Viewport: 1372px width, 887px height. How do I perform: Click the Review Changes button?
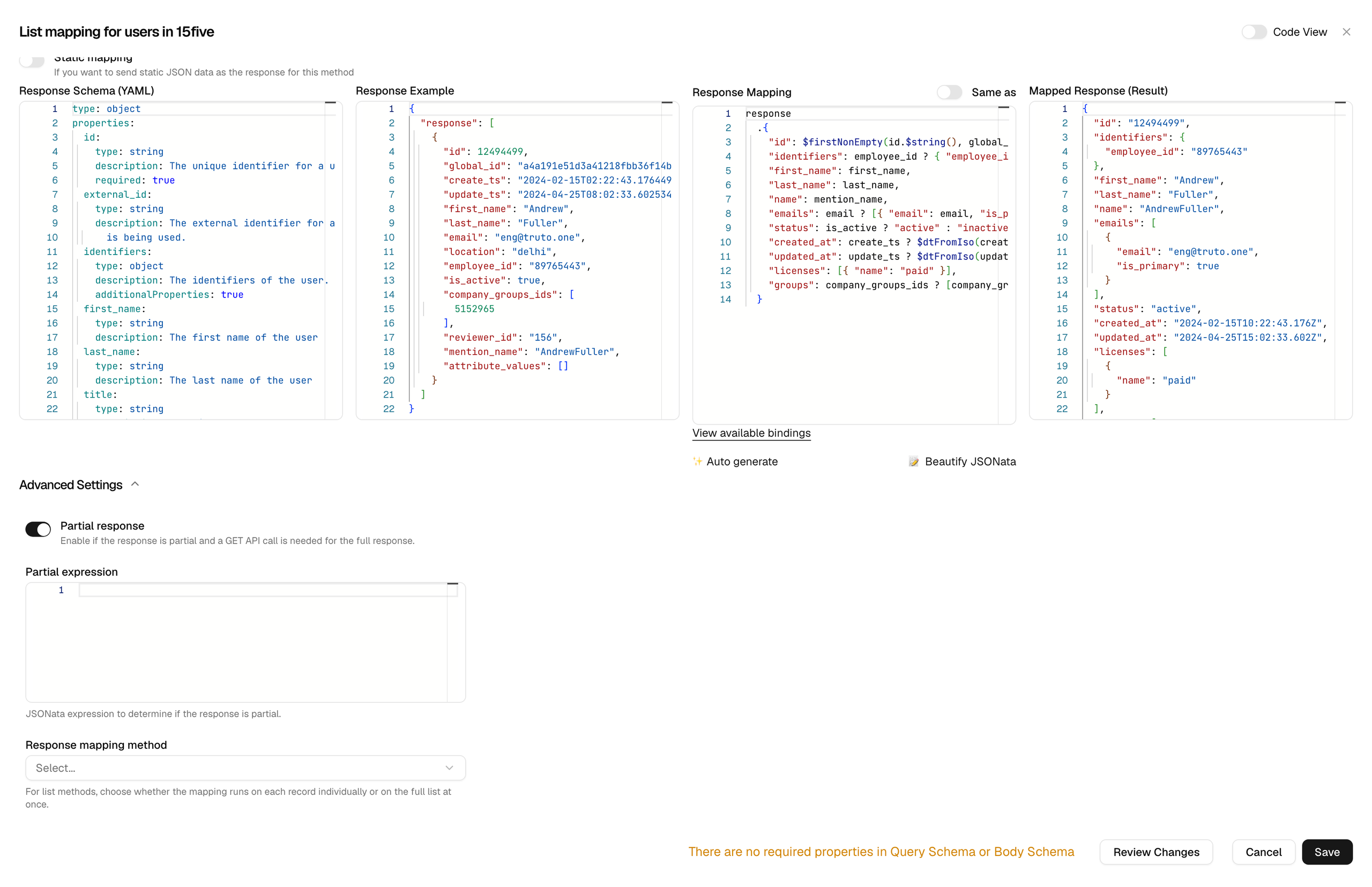click(1156, 852)
